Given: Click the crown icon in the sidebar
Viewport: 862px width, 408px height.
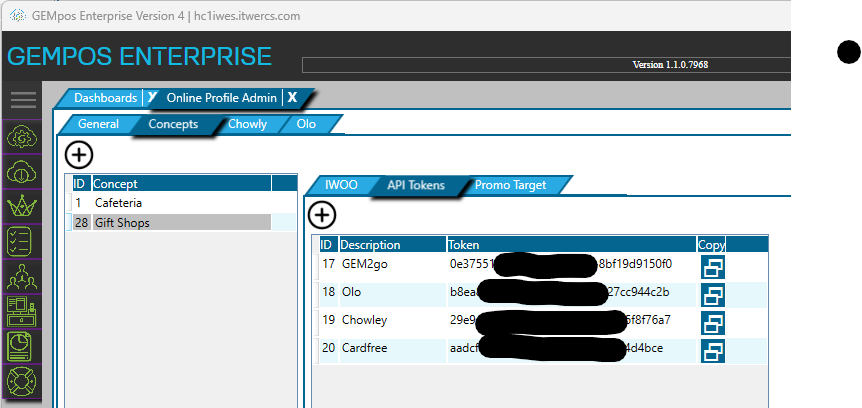Looking at the screenshot, I should 21,208.
